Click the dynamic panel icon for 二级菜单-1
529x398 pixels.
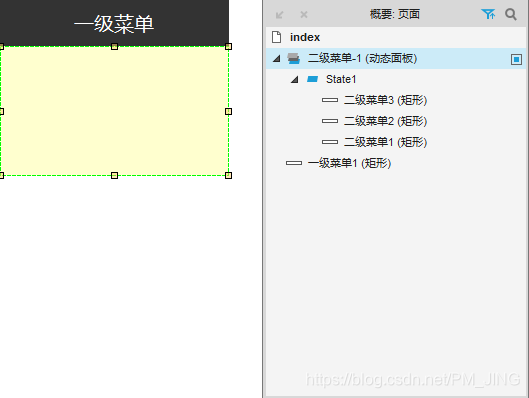[x=294, y=58]
